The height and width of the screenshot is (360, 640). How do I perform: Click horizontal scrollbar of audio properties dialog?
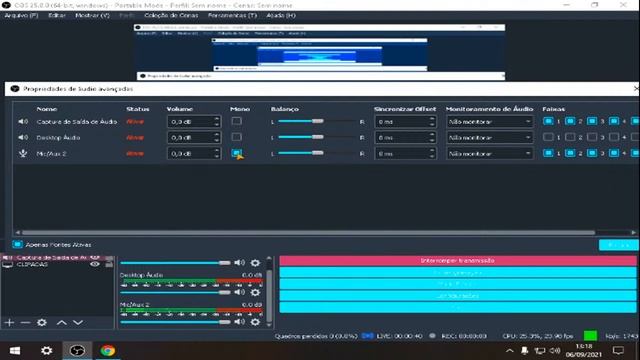coord(308,232)
